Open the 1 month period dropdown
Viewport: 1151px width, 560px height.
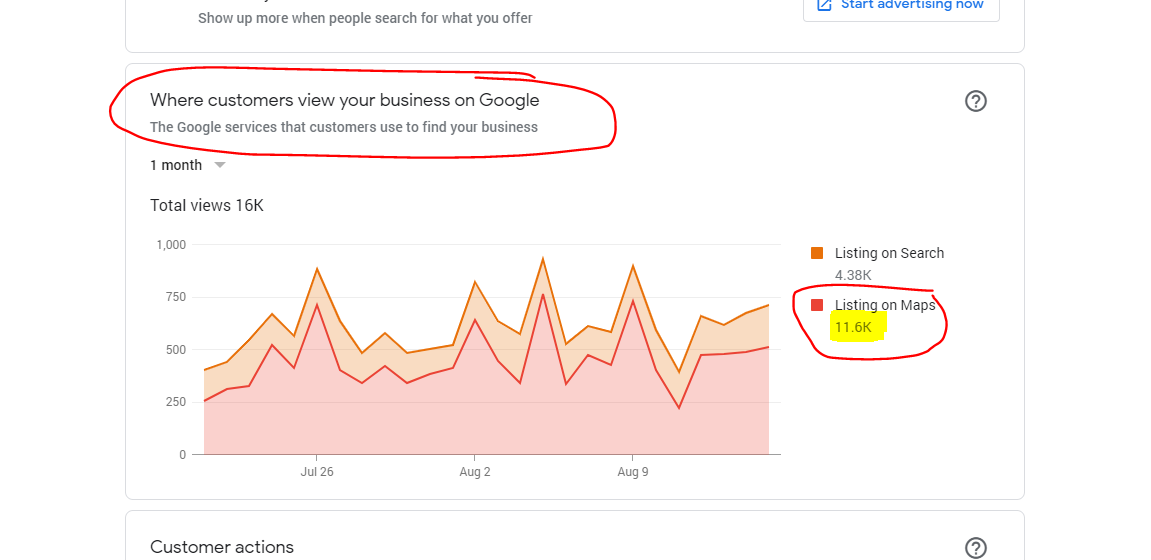pos(177,165)
